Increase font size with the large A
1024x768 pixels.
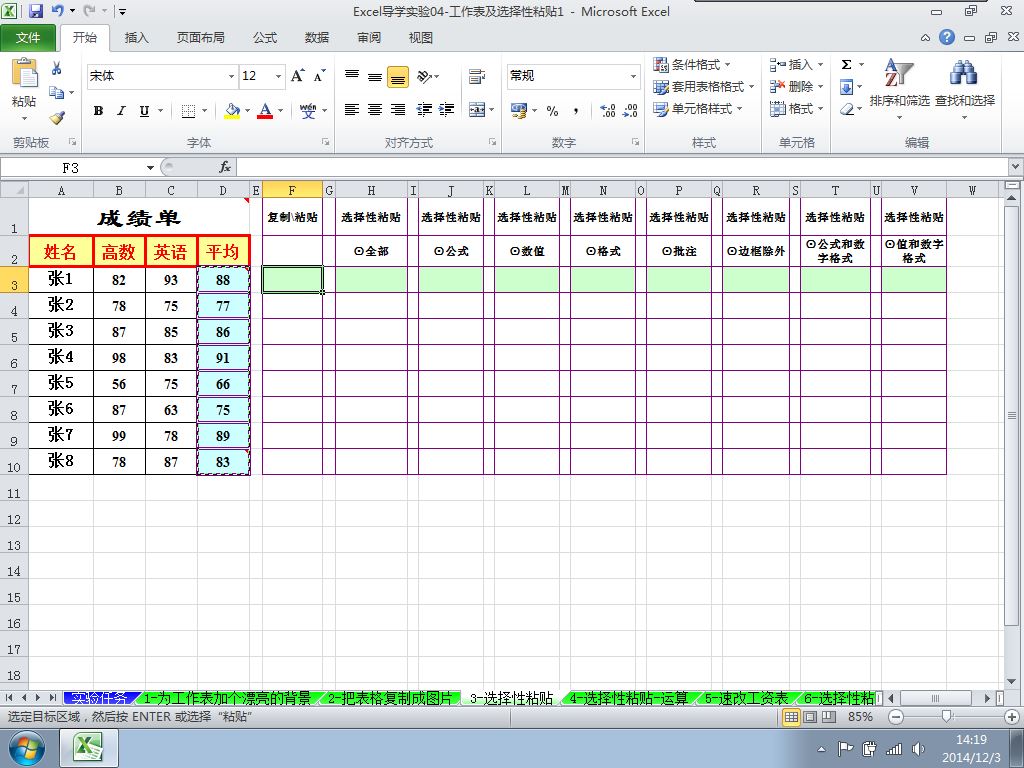click(x=297, y=76)
